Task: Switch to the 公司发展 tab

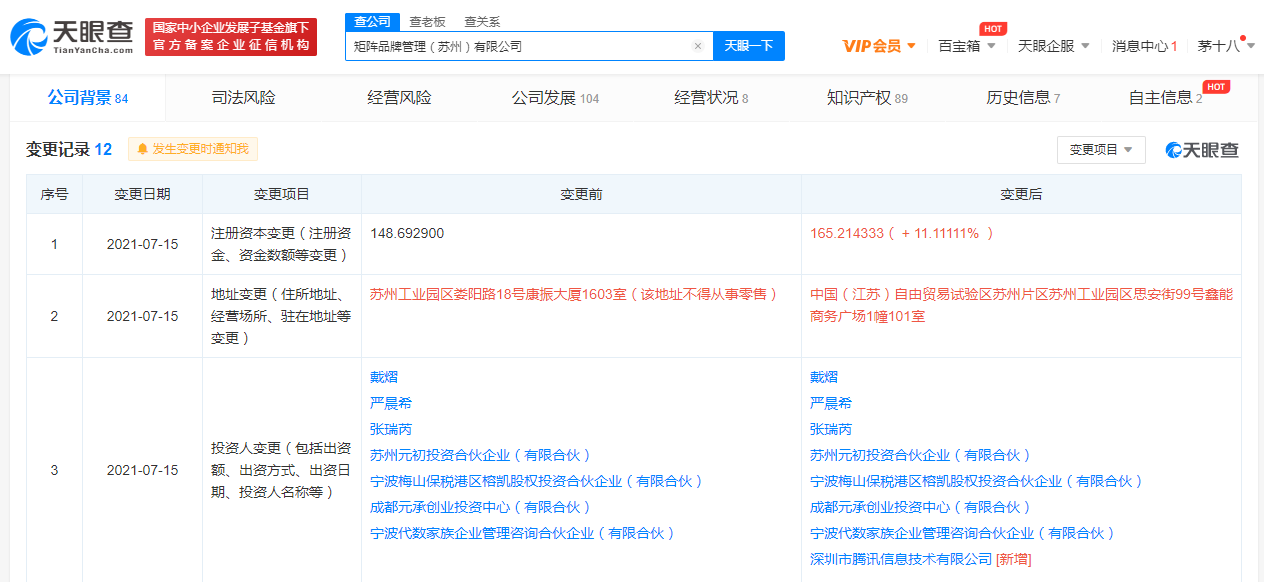Action: (x=555, y=98)
